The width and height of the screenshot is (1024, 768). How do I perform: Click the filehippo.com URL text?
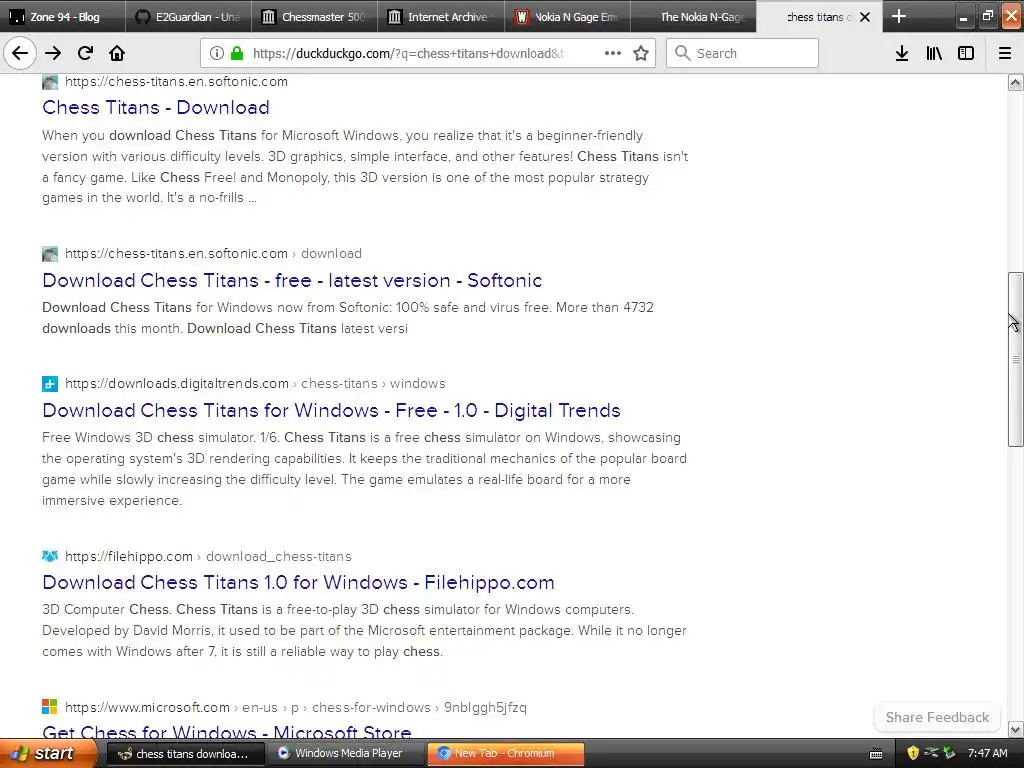(129, 556)
